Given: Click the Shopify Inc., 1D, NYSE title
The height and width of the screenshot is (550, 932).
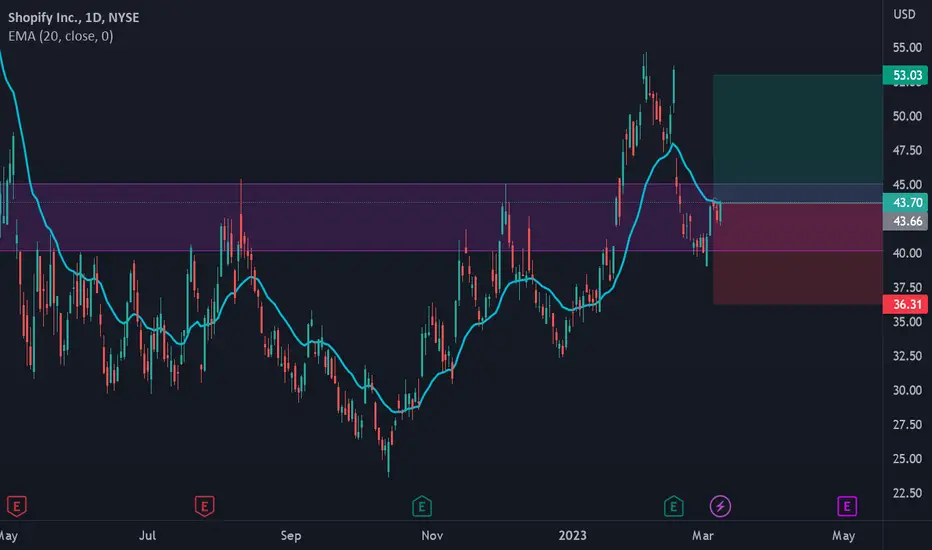Looking at the screenshot, I should (x=74, y=18).
